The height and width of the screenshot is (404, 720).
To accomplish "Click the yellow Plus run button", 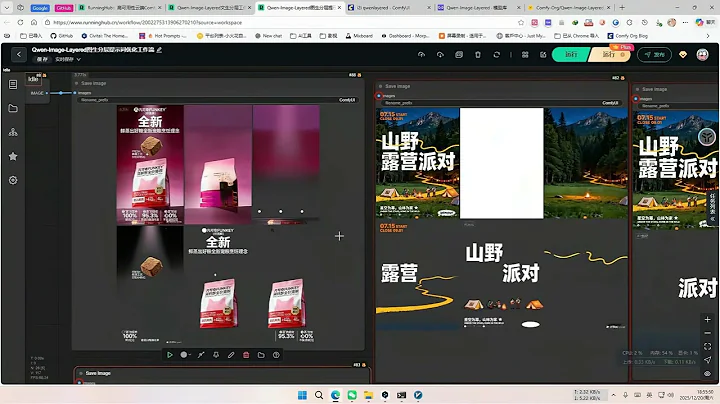I will pos(610,55).
